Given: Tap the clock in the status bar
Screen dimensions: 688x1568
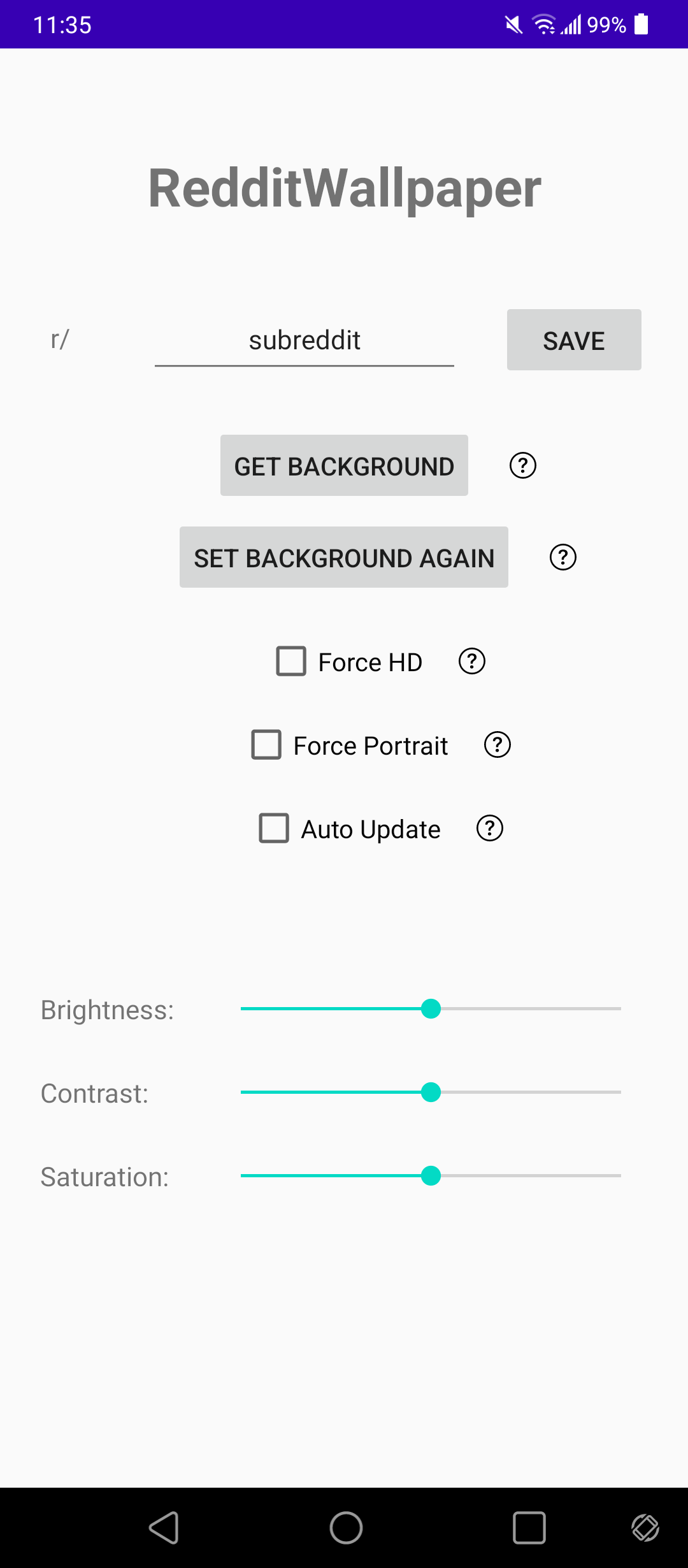Looking at the screenshot, I should click(x=62, y=24).
